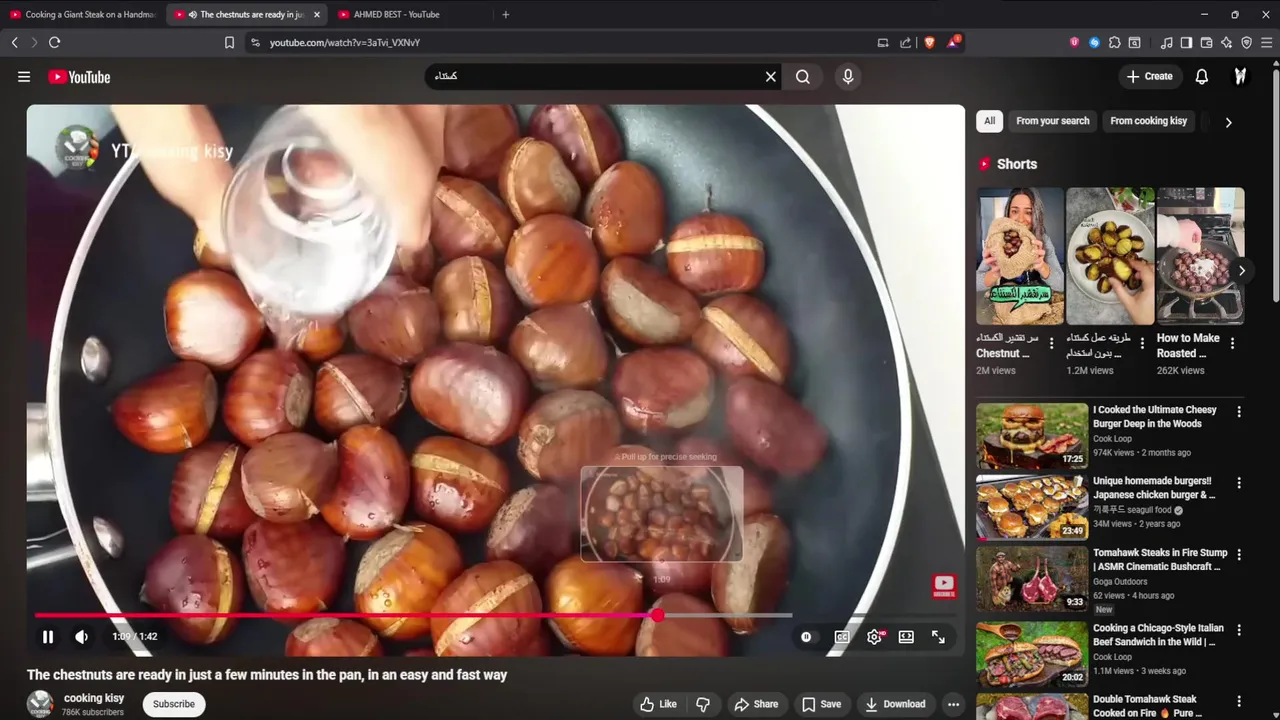Close the chestnuts video browser tab

(x=317, y=14)
